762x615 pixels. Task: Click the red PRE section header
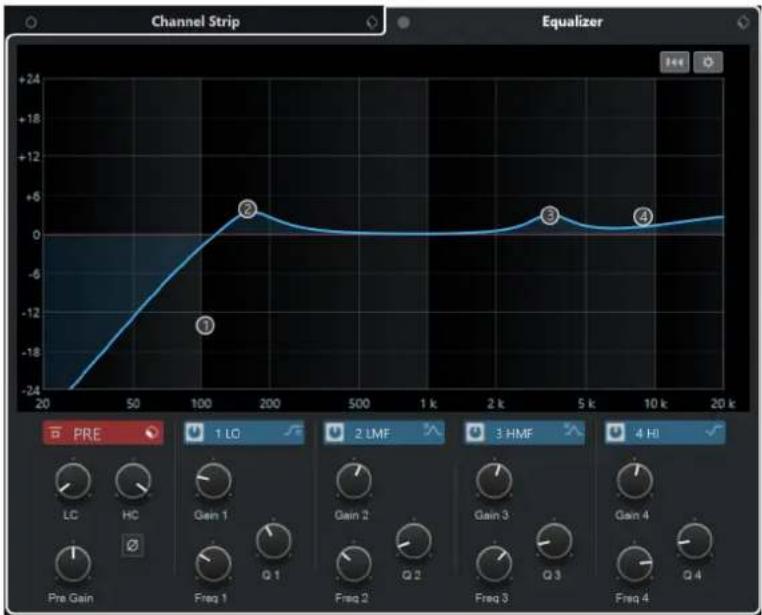103,433
